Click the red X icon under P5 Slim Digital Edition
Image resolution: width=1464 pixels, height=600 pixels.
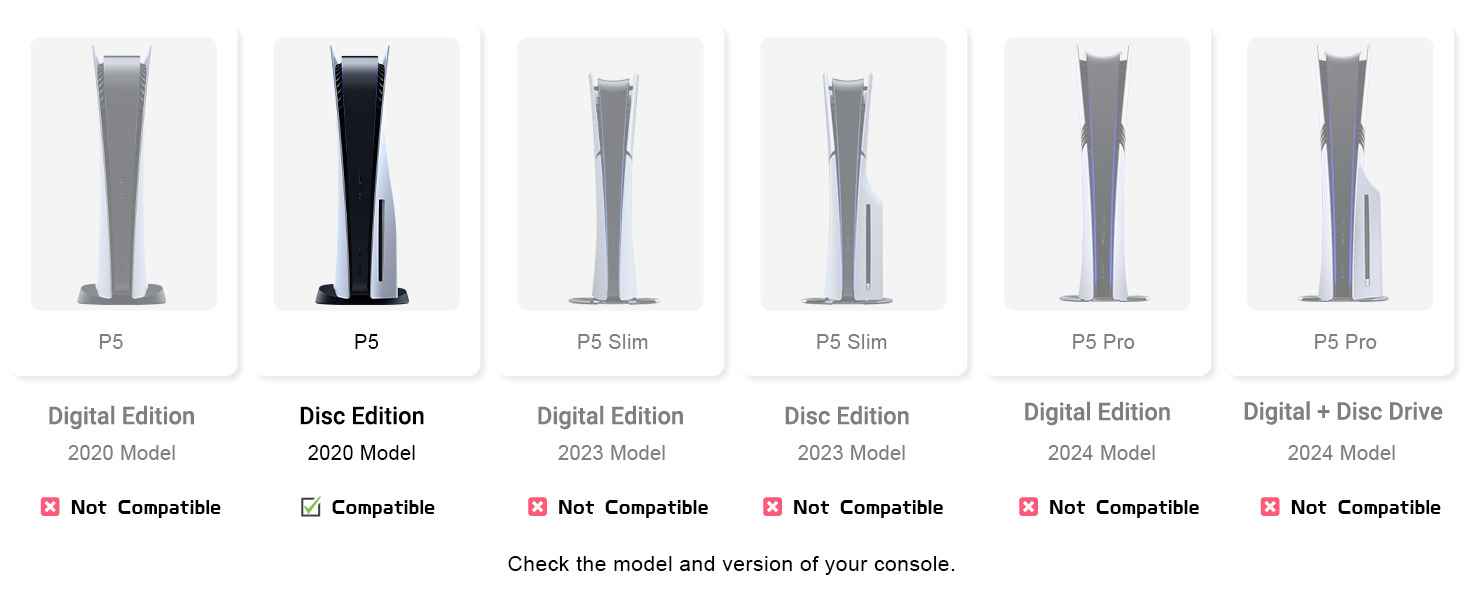click(x=537, y=507)
